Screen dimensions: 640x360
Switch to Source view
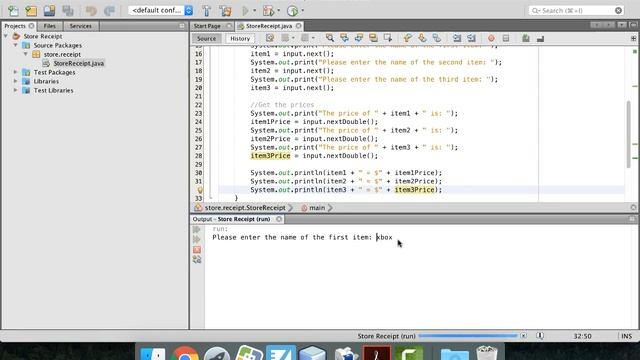[x=206, y=38]
